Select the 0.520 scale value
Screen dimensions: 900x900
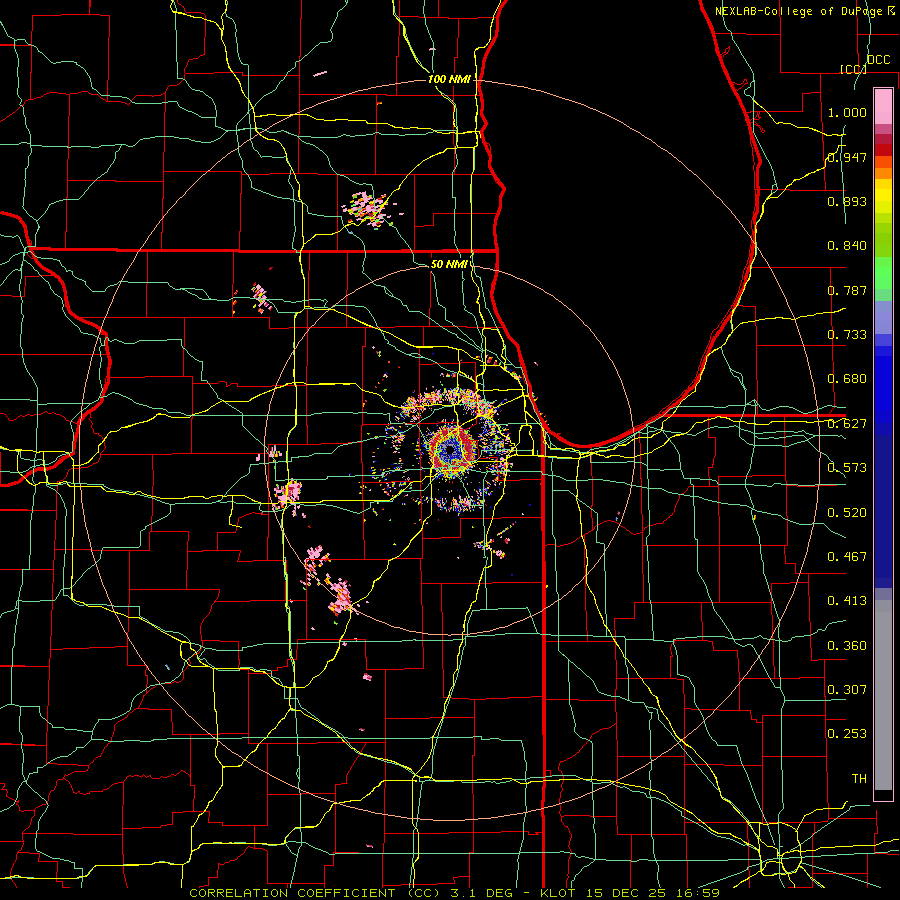point(847,513)
